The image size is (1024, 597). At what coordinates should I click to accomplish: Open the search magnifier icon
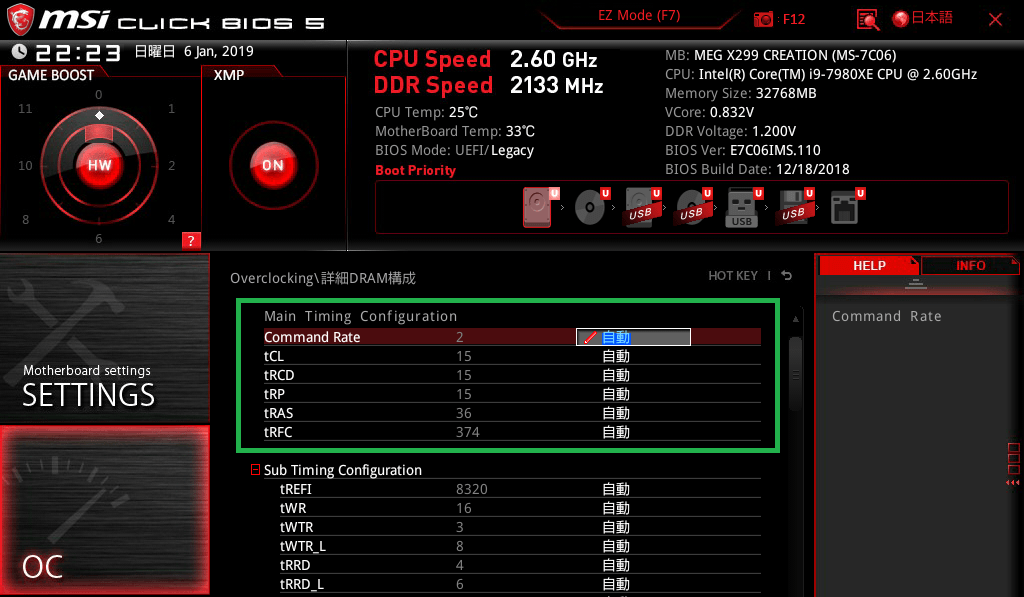point(867,19)
